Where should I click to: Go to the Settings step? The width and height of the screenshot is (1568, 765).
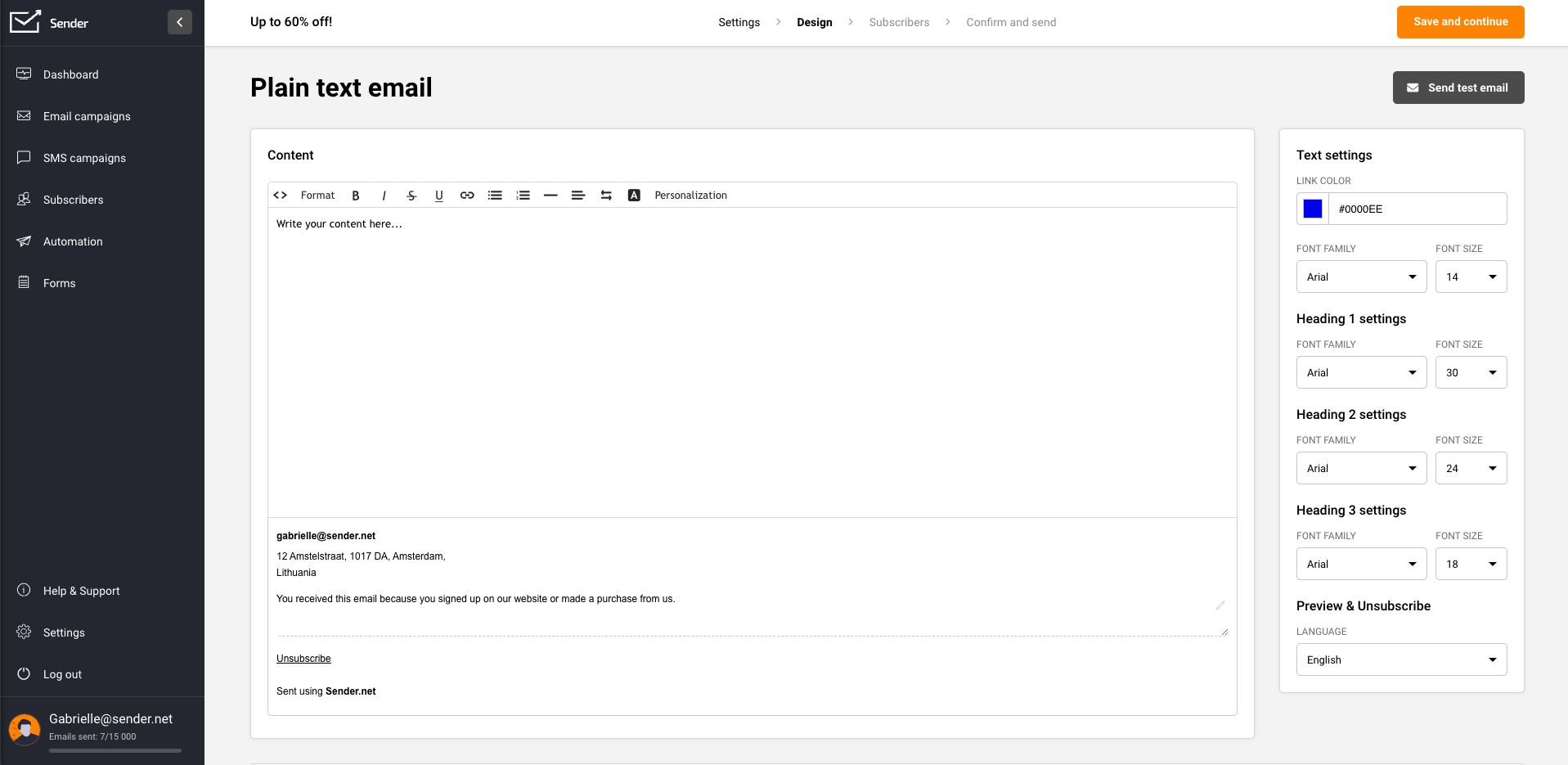pyautogui.click(x=739, y=23)
